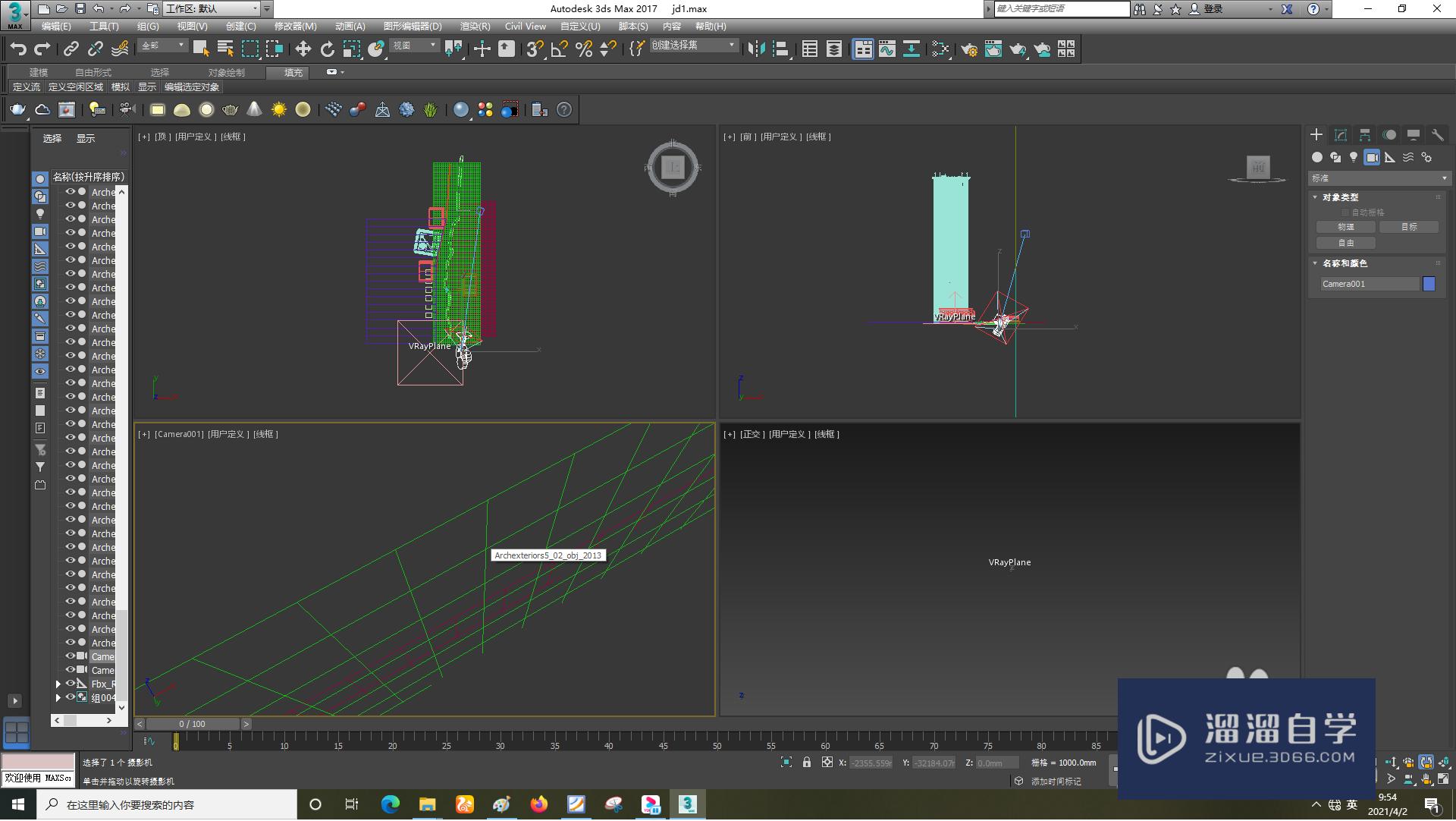This screenshot has width=1456, height=821.
Task: Activate the Select and Rotate tool
Action: [327, 49]
